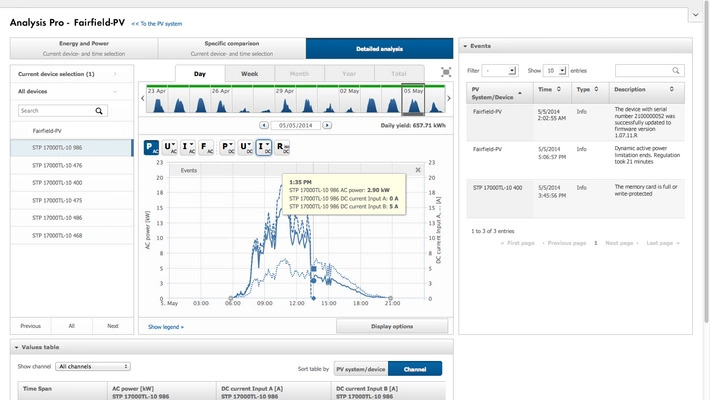Select the Detailed analysis tab
Viewport: 710px width, 400px height.
click(x=379, y=48)
